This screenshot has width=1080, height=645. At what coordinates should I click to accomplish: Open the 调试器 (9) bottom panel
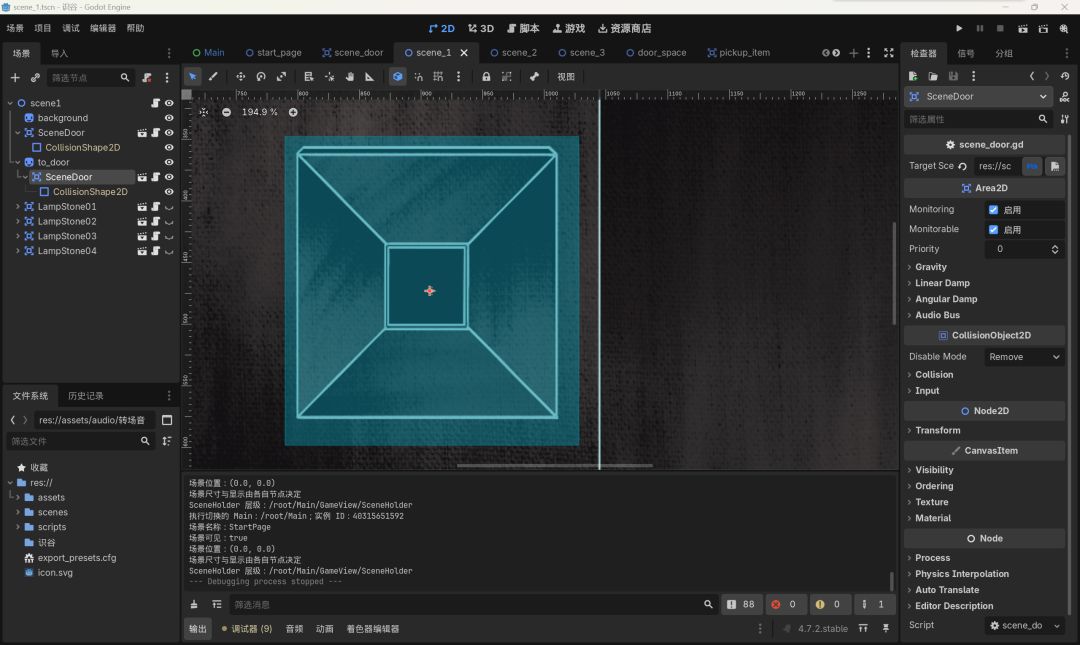[247, 628]
